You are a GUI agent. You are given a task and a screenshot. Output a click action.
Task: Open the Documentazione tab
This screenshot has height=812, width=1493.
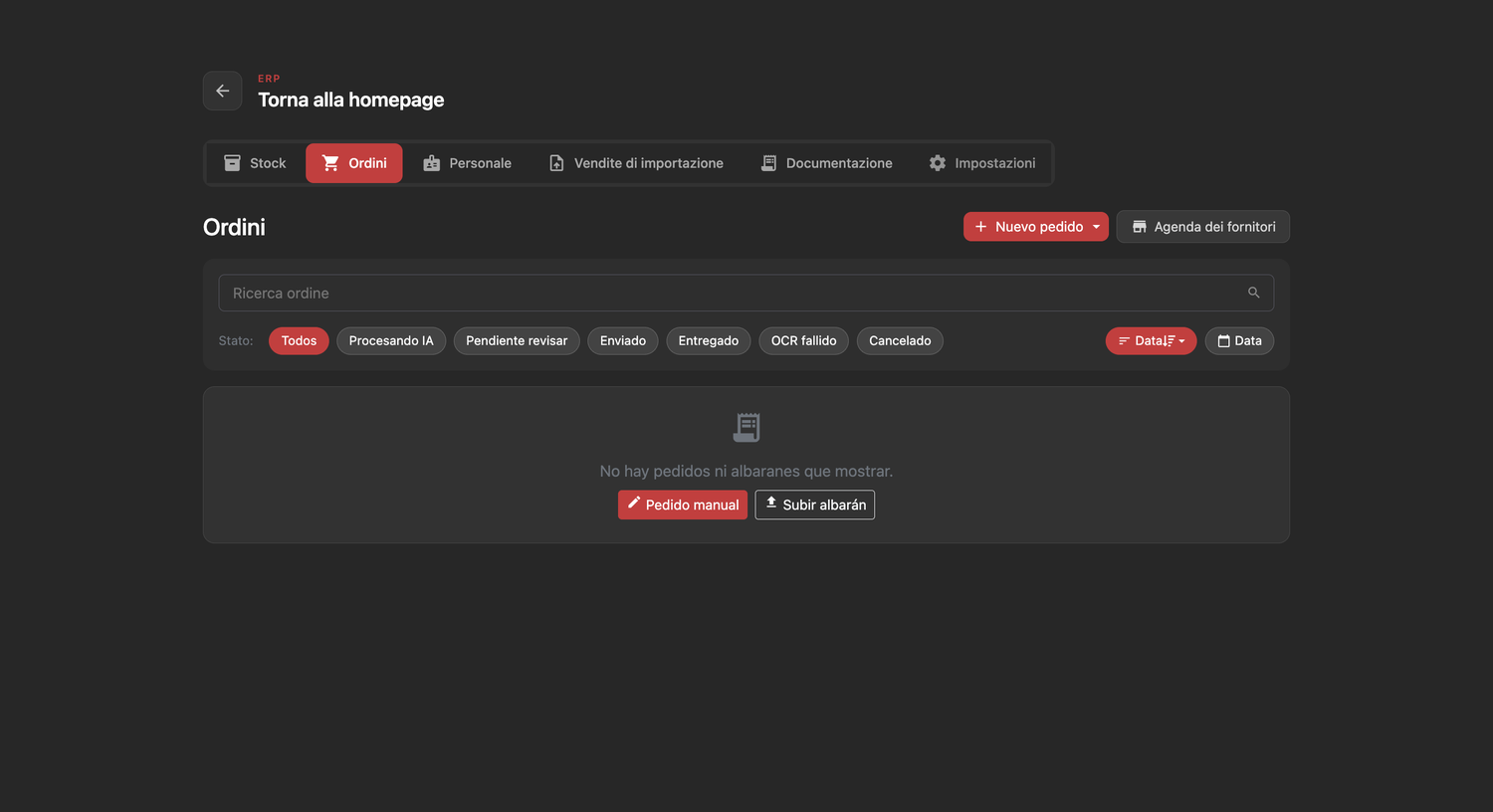(826, 163)
